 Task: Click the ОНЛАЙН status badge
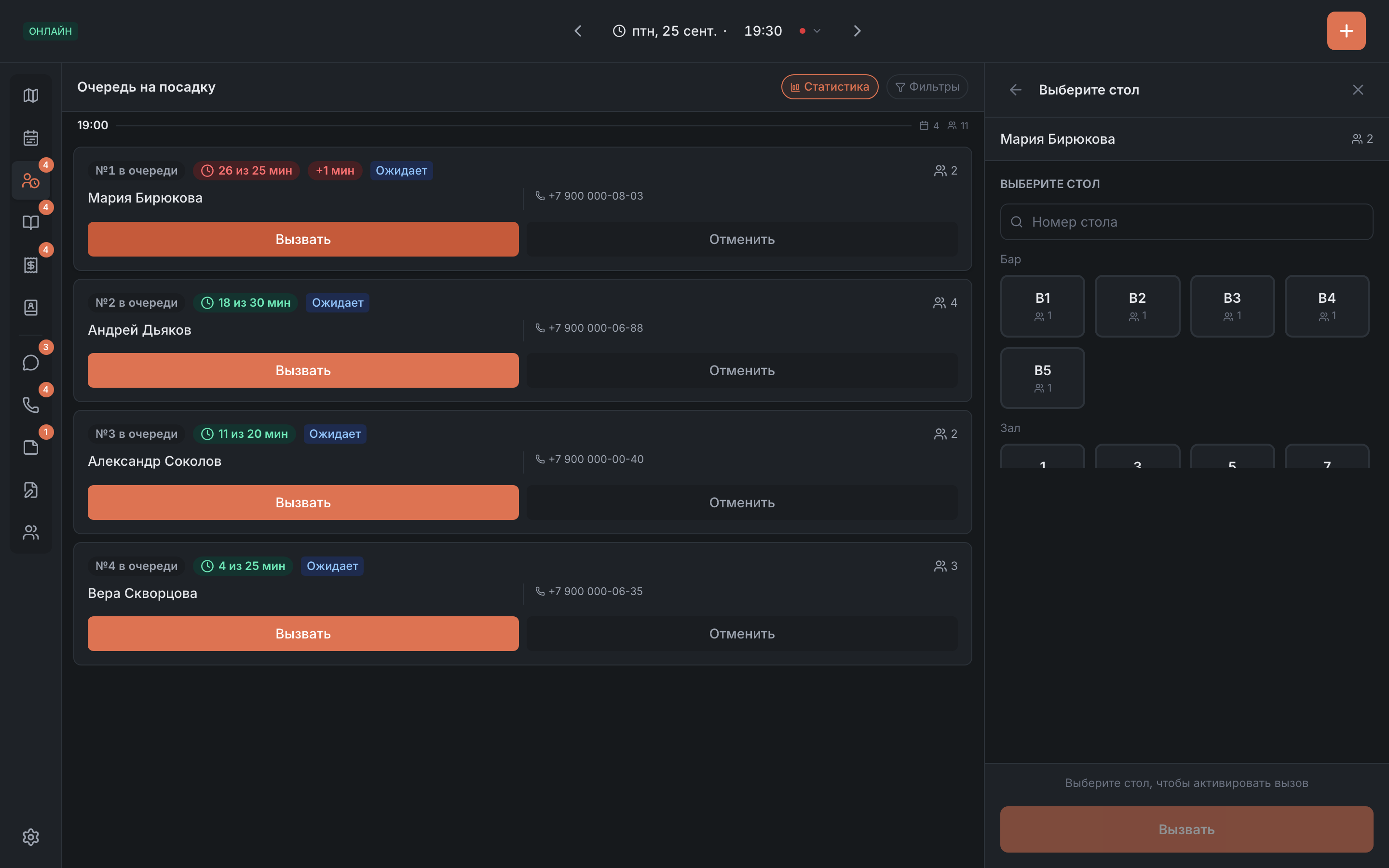[x=51, y=31]
